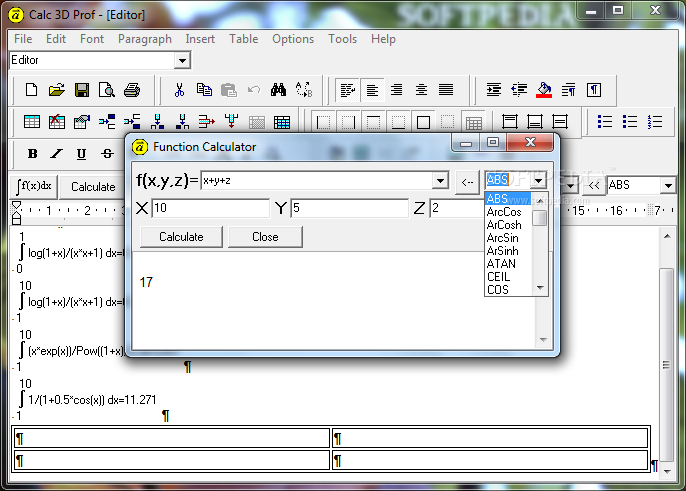686x491 pixels.
Task: Expand the editor toolbar ABS dropdown
Action: (x=668, y=186)
